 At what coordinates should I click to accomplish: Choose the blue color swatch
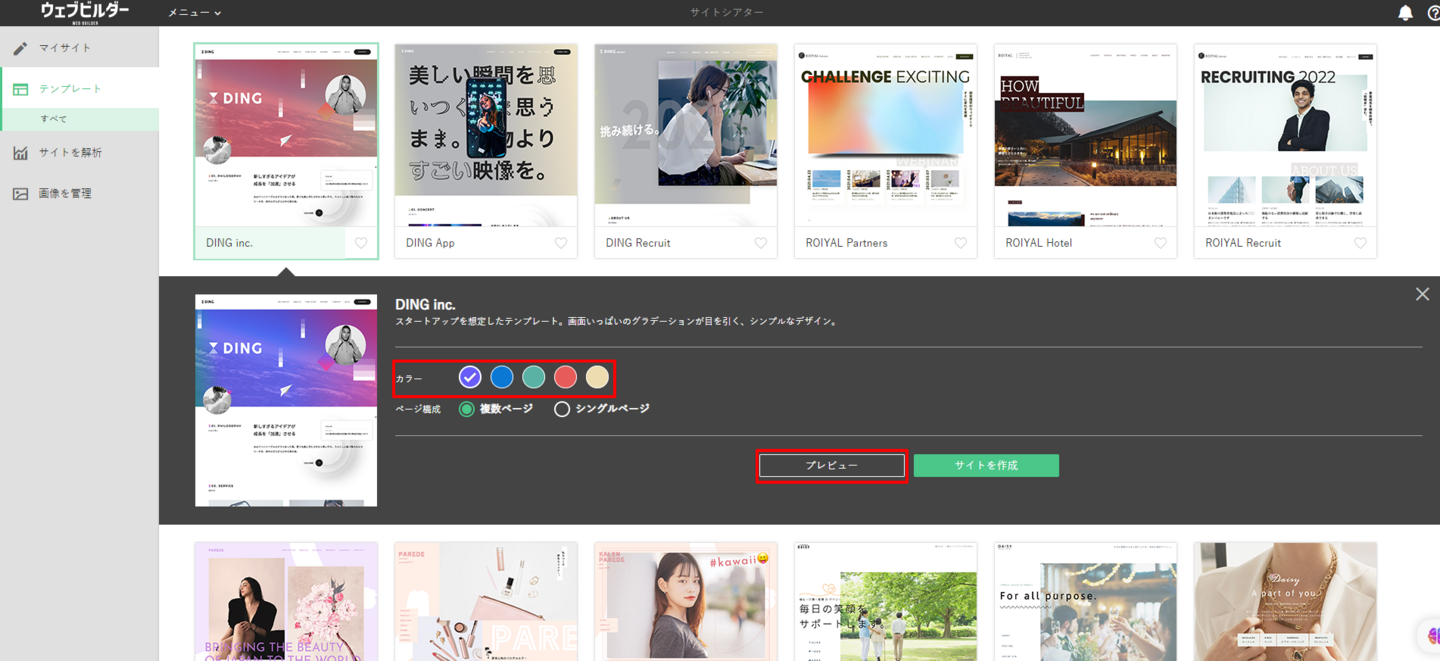click(502, 377)
